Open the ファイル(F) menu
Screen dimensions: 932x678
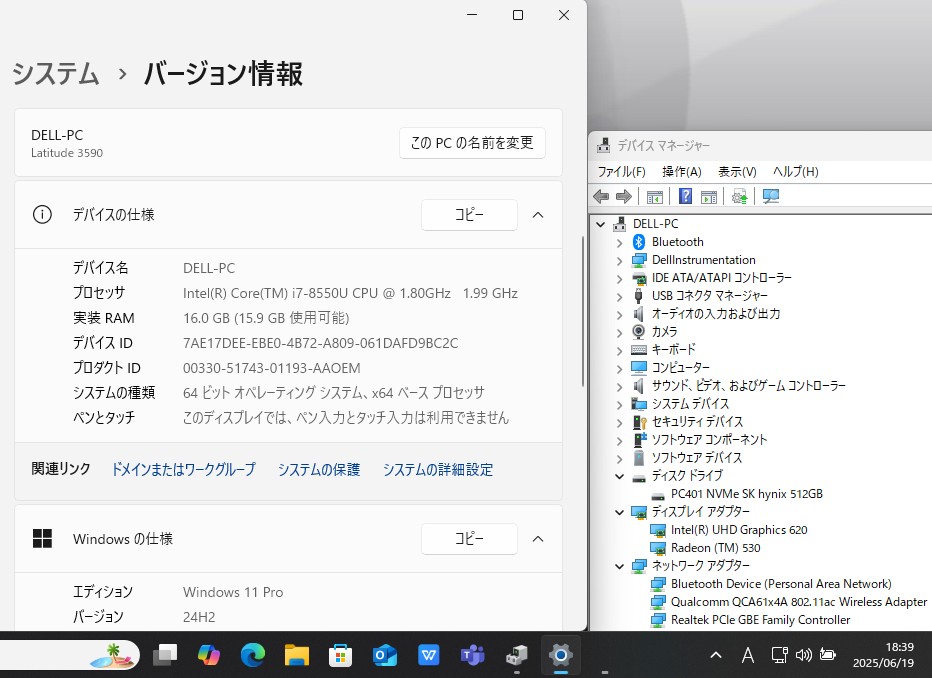[621, 172]
